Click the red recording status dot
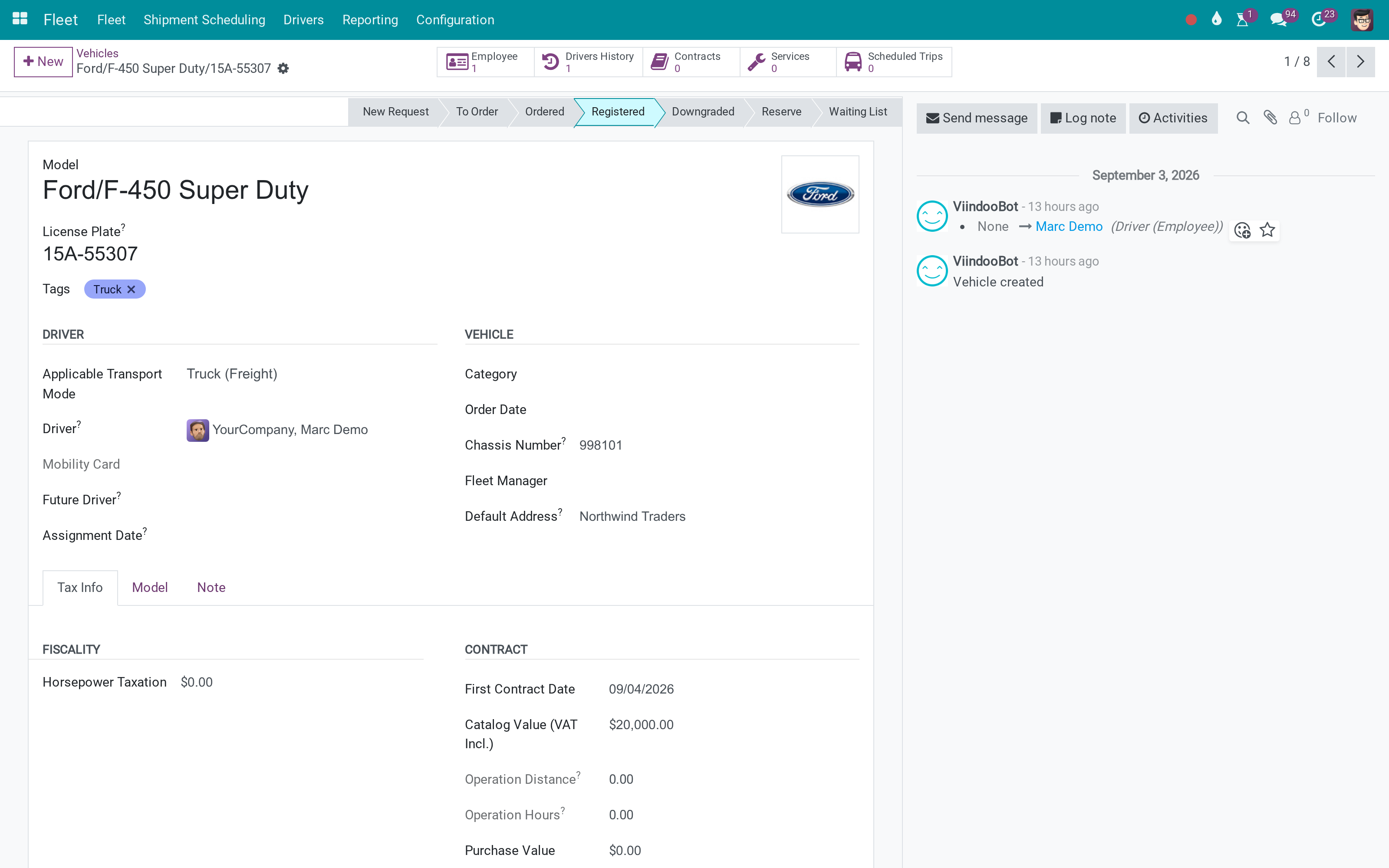 pyautogui.click(x=1191, y=20)
